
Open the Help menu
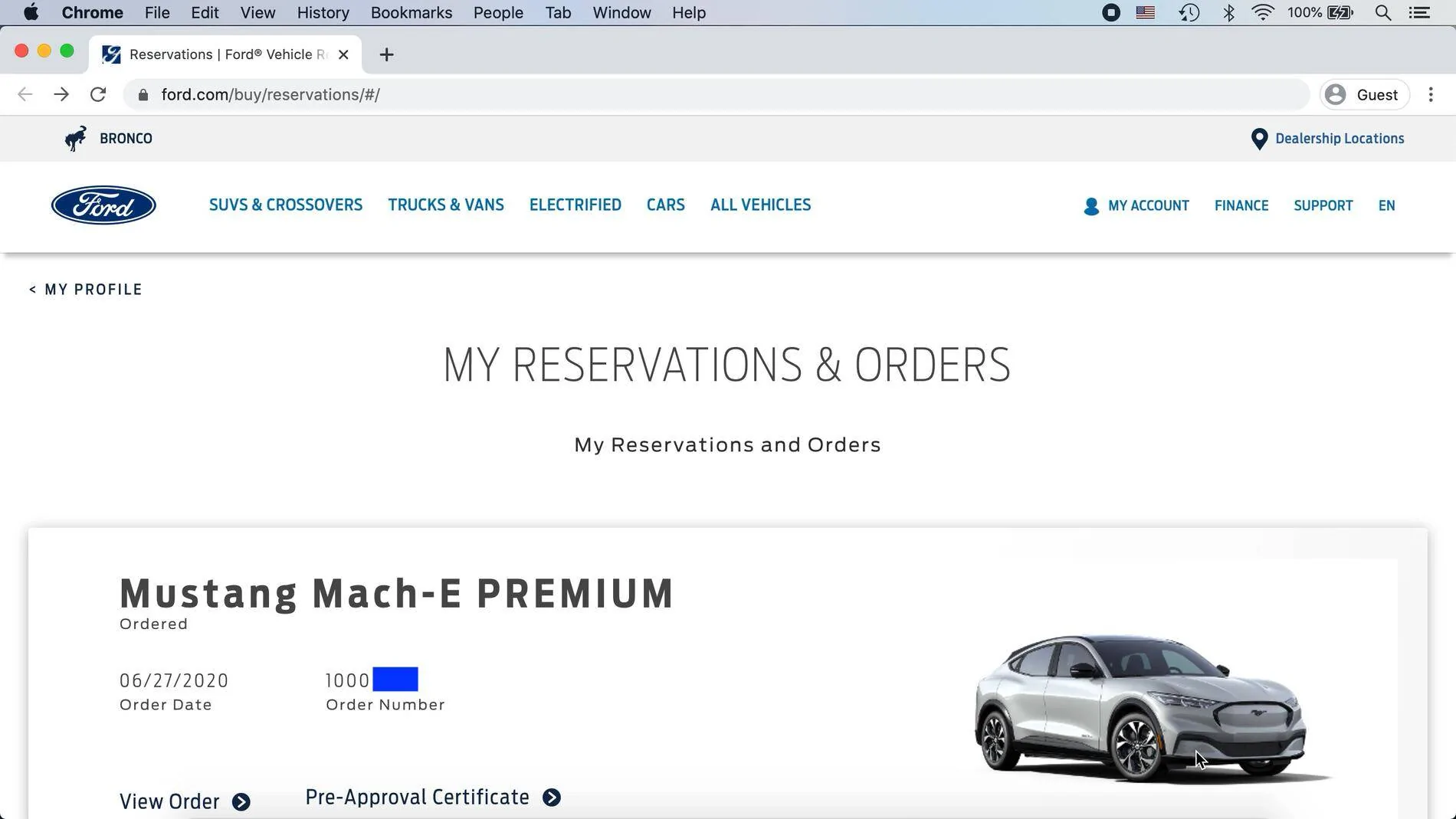click(689, 12)
